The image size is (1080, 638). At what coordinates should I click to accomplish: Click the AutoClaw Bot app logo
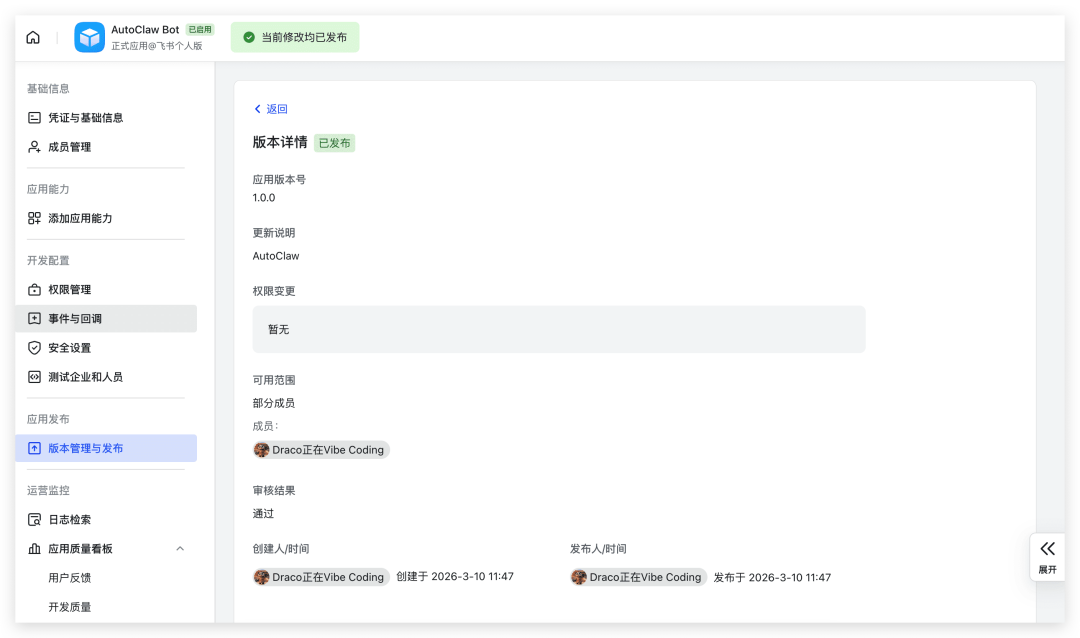88,37
